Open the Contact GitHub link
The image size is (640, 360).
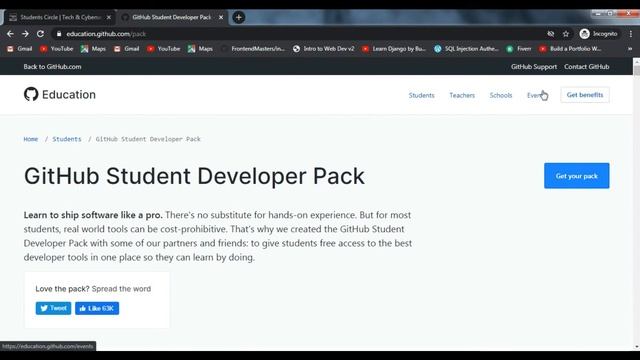click(587, 67)
